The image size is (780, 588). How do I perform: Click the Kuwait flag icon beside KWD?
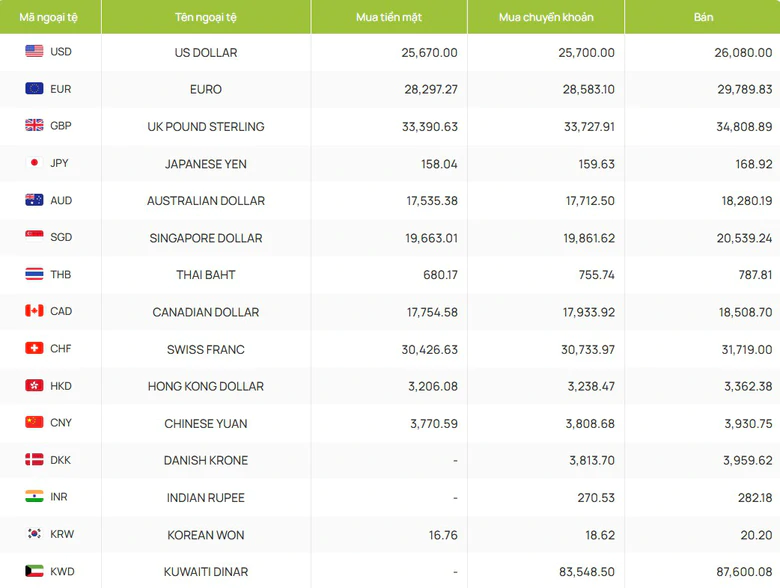point(34,571)
